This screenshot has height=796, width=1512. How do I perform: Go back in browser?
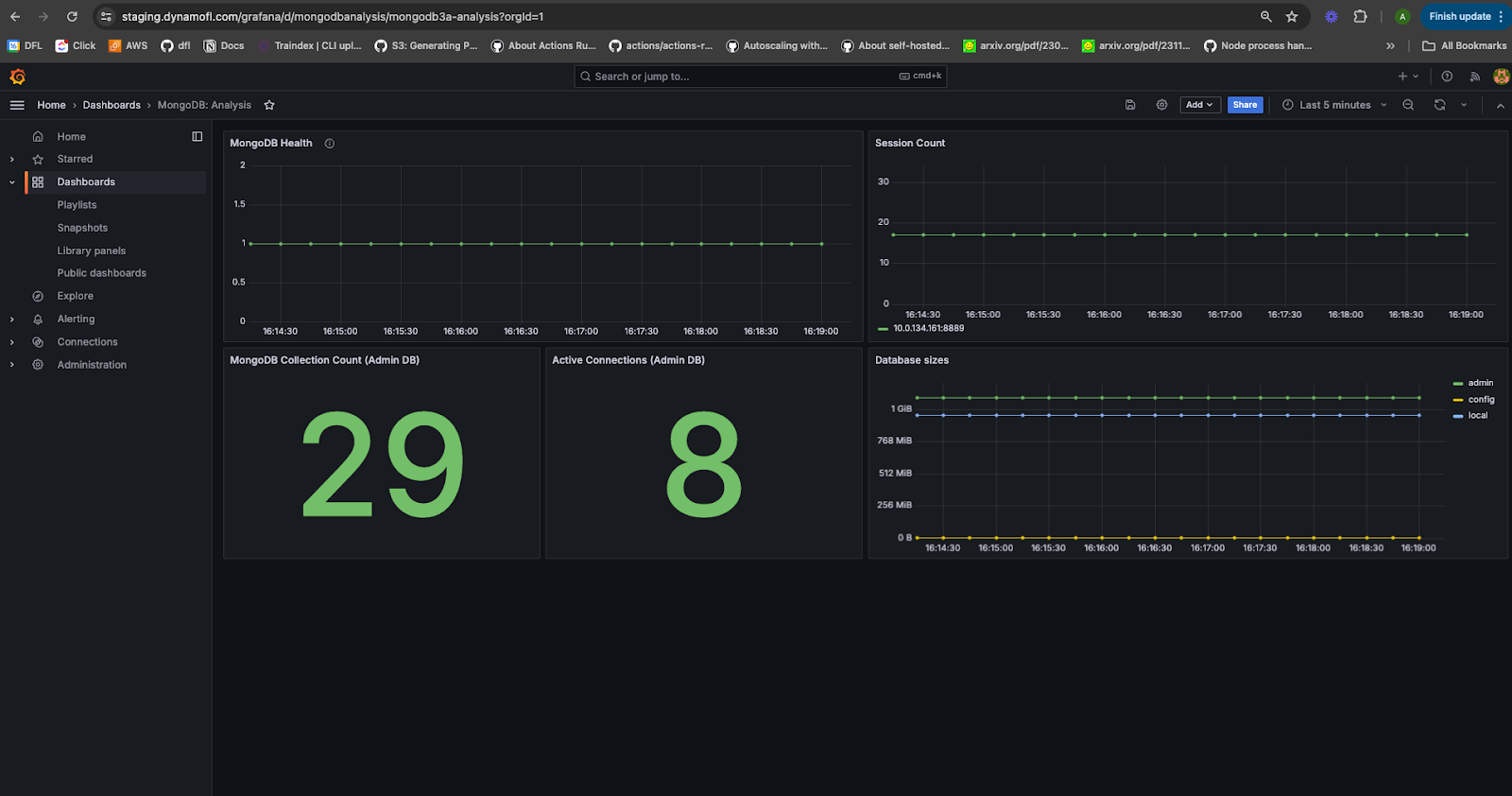pyautogui.click(x=15, y=16)
